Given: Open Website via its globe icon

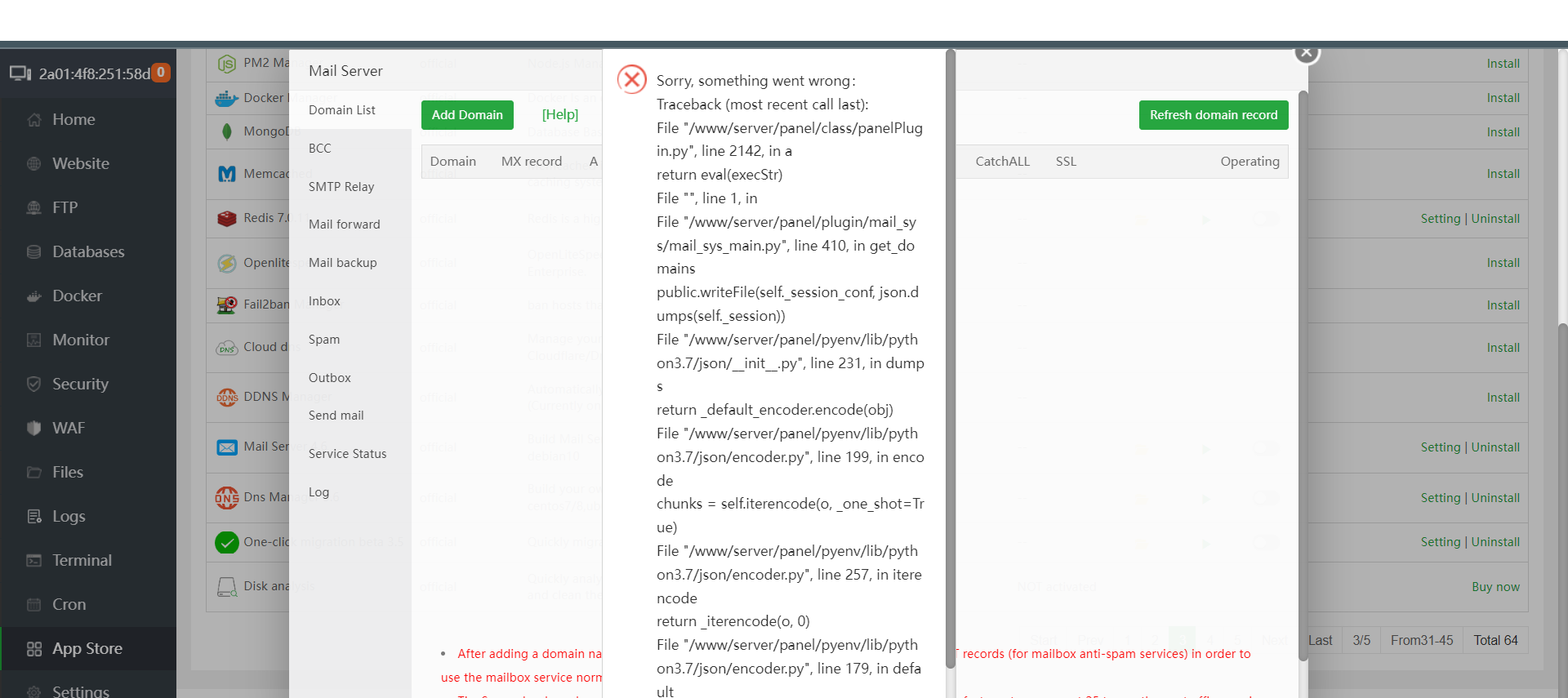Looking at the screenshot, I should point(34,164).
